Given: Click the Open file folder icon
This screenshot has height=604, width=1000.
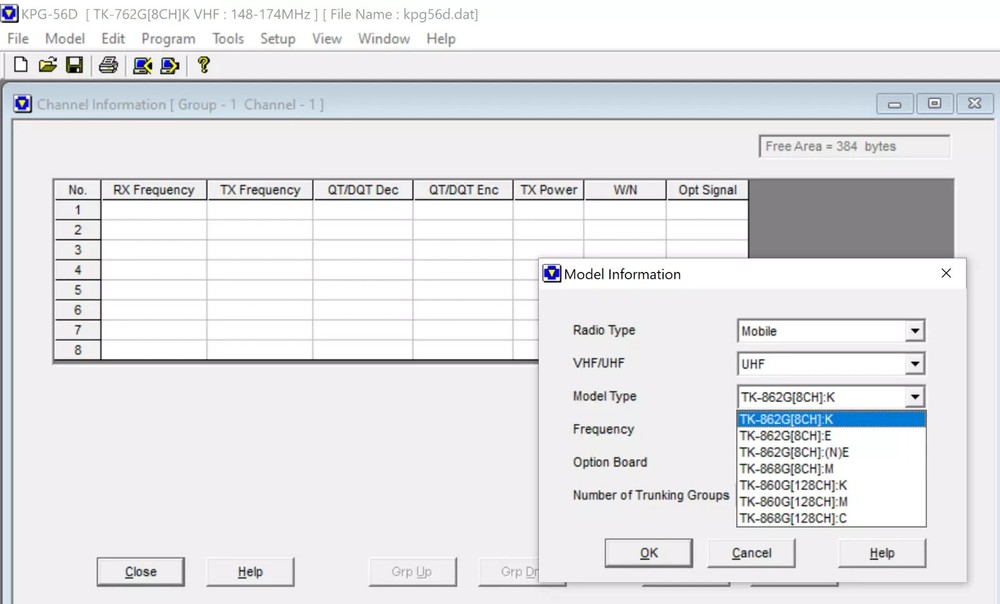Looking at the screenshot, I should [x=47, y=65].
